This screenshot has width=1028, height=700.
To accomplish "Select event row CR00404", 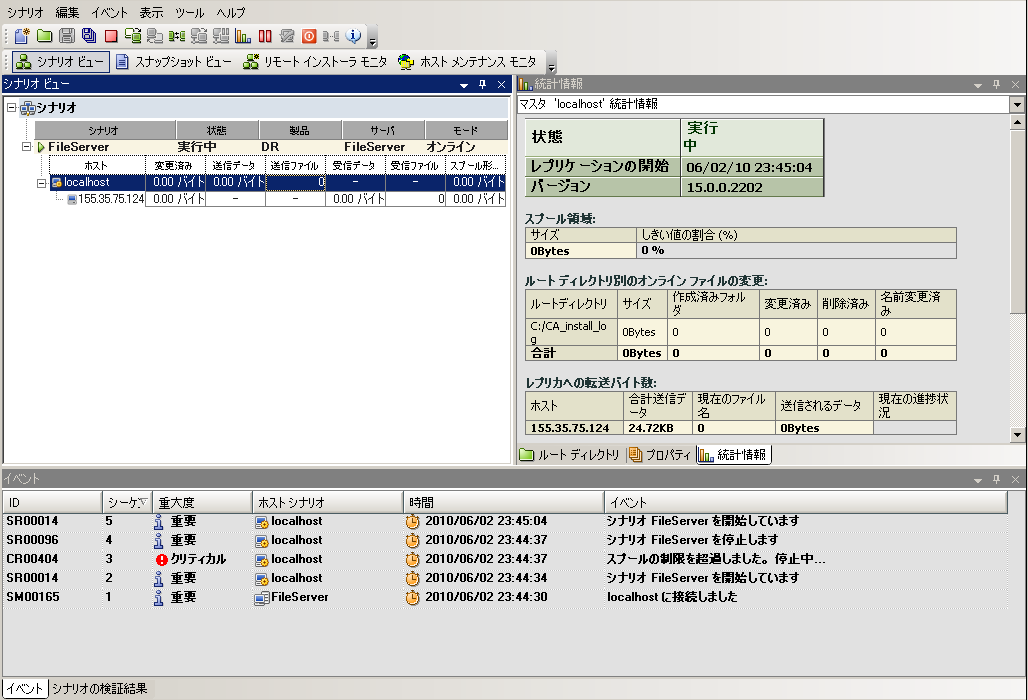I will [x=505, y=560].
